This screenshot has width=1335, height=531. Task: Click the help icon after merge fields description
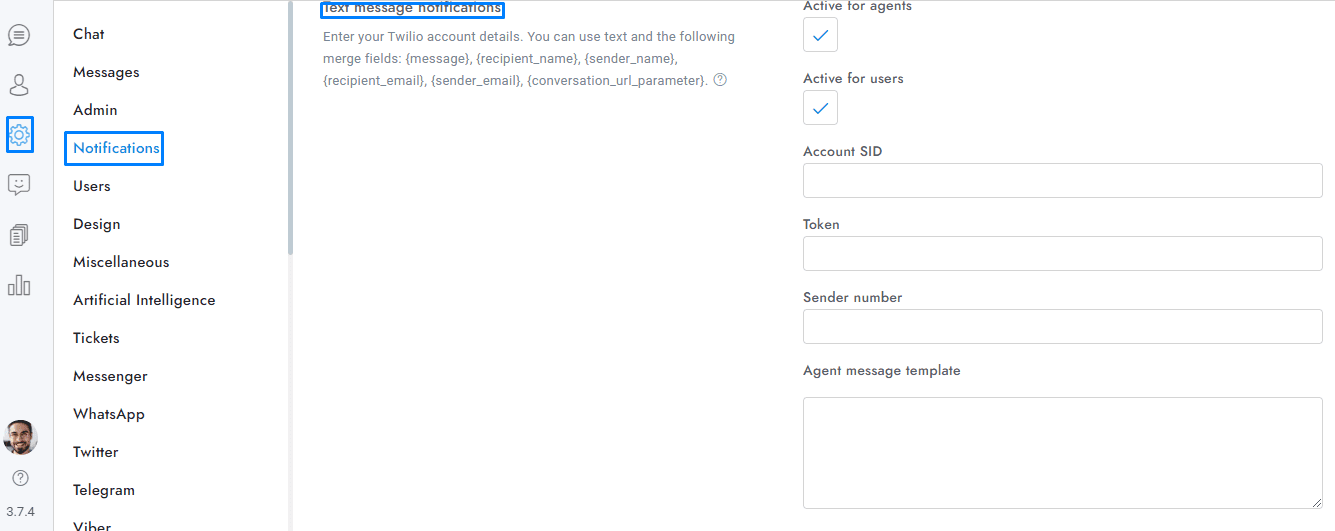[720, 80]
